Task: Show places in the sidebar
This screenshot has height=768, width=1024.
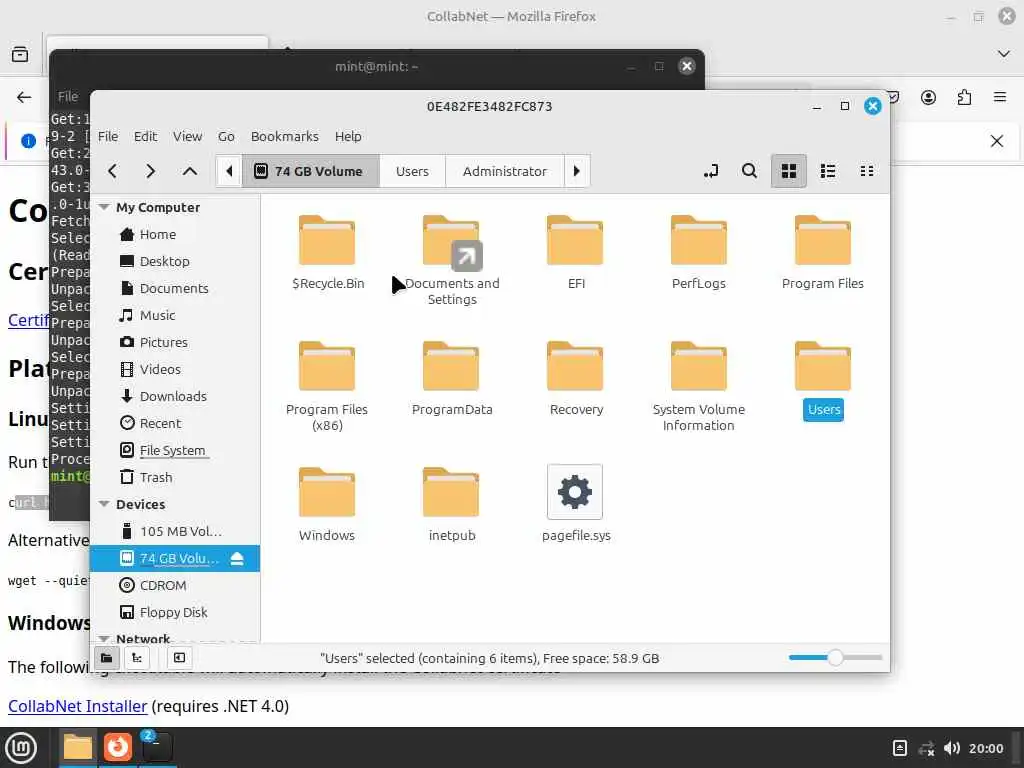Action: click(106, 658)
